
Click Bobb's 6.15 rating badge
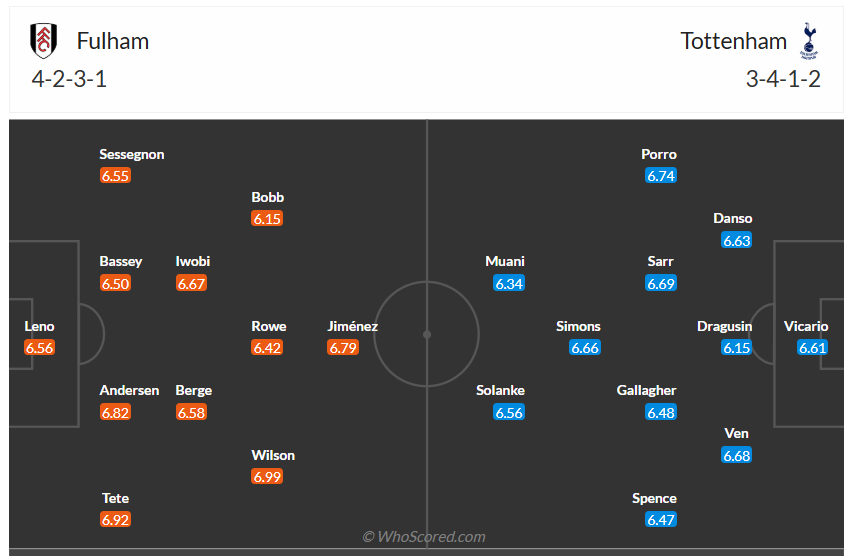[267, 219]
